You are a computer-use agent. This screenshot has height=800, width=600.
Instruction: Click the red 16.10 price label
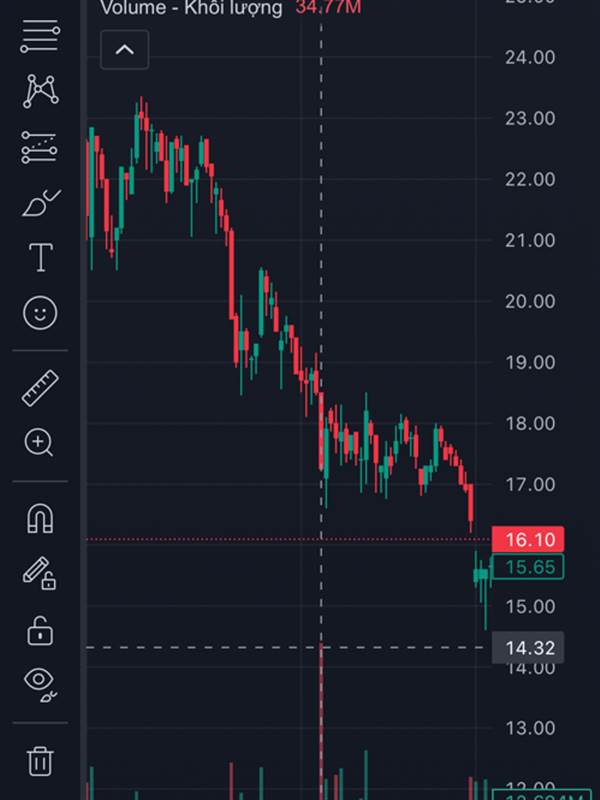coord(528,539)
